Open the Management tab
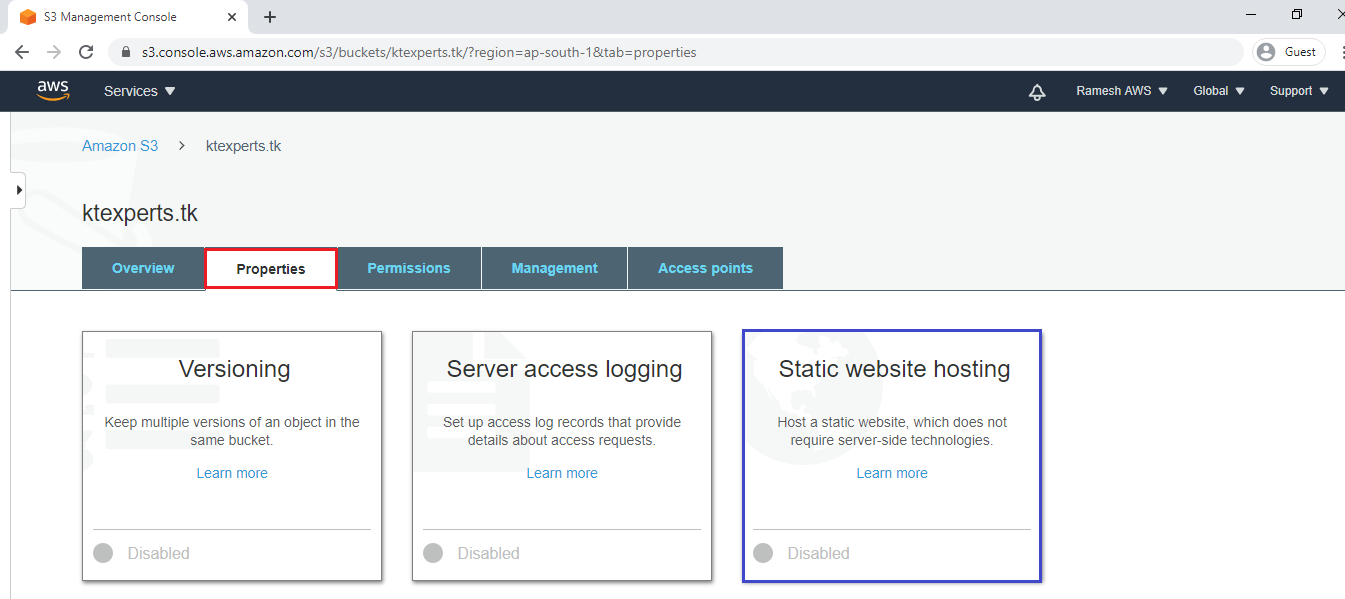The image size is (1345, 599). click(555, 268)
